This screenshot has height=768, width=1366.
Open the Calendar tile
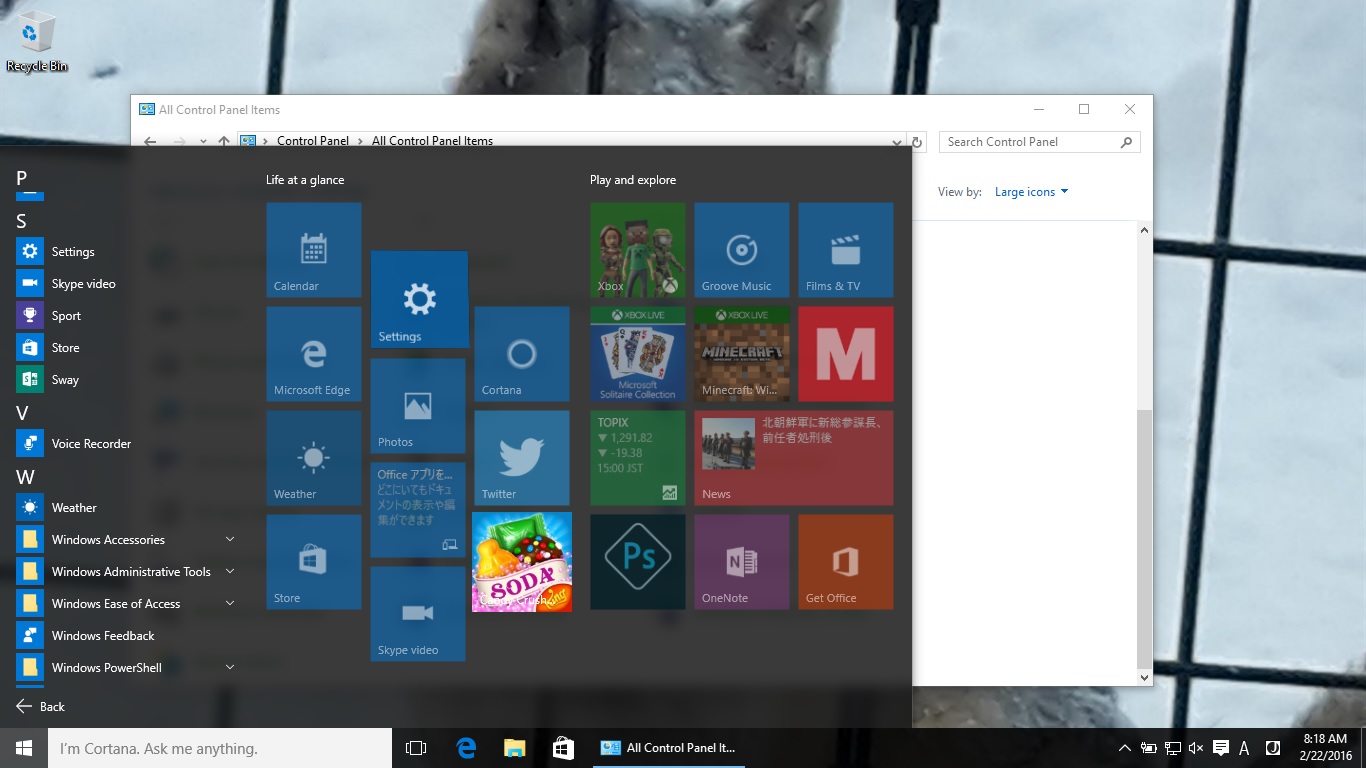[314, 250]
